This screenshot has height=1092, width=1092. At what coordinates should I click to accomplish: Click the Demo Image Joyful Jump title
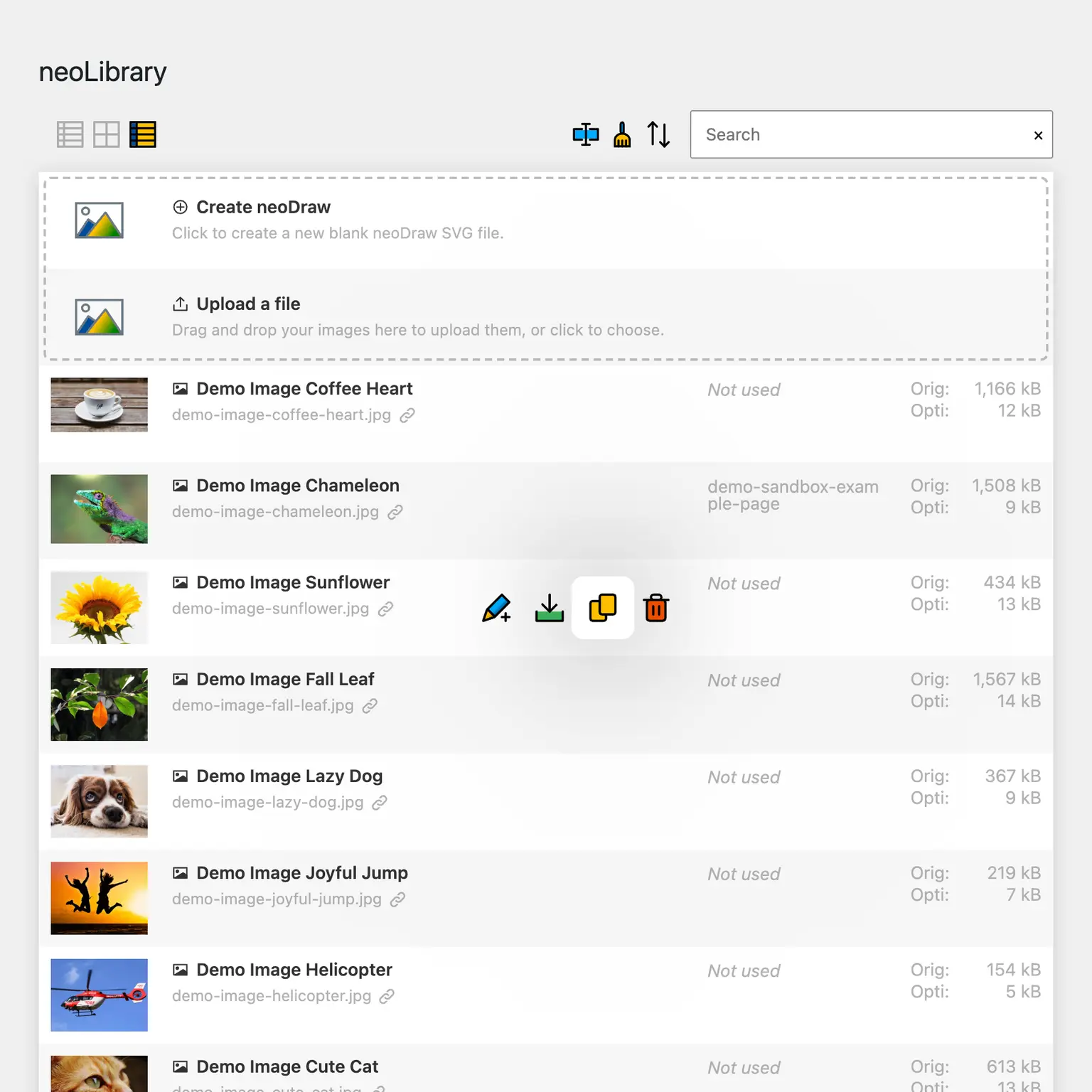pos(302,872)
